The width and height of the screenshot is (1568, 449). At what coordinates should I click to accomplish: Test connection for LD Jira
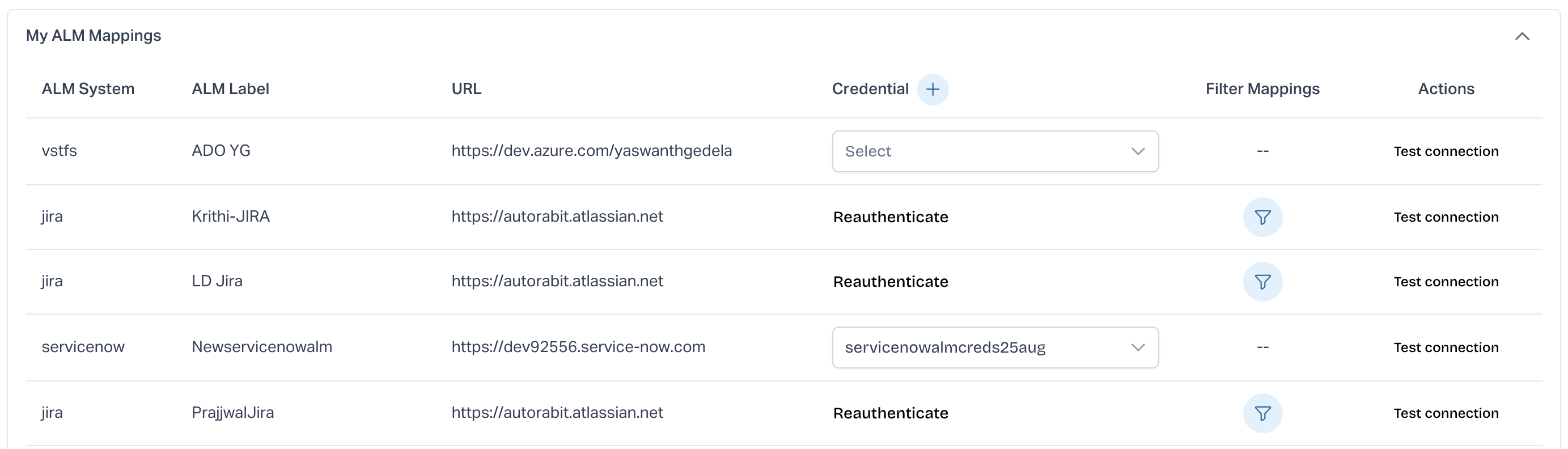pos(1446,282)
